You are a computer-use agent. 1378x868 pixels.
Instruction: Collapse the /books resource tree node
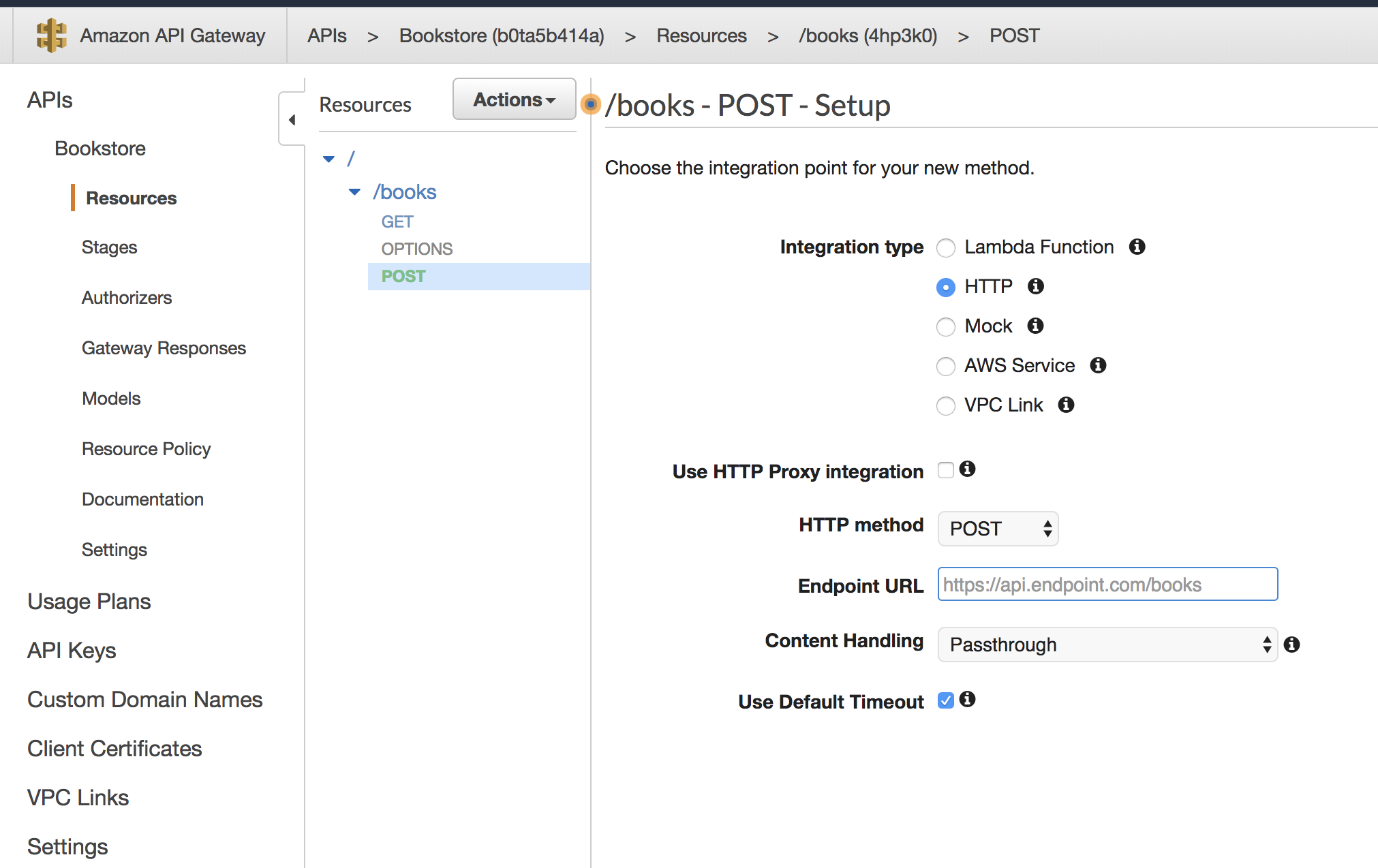(x=354, y=192)
